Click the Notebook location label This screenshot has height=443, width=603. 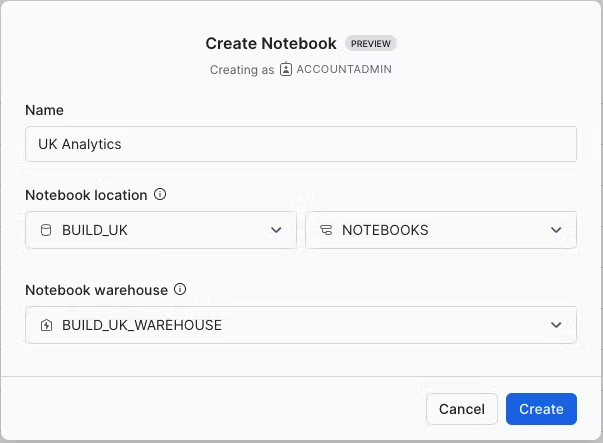click(86, 195)
